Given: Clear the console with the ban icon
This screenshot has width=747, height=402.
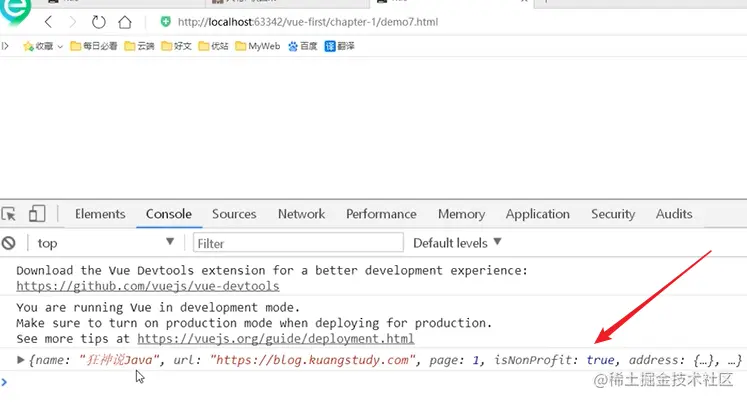Looking at the screenshot, I should click(9, 243).
